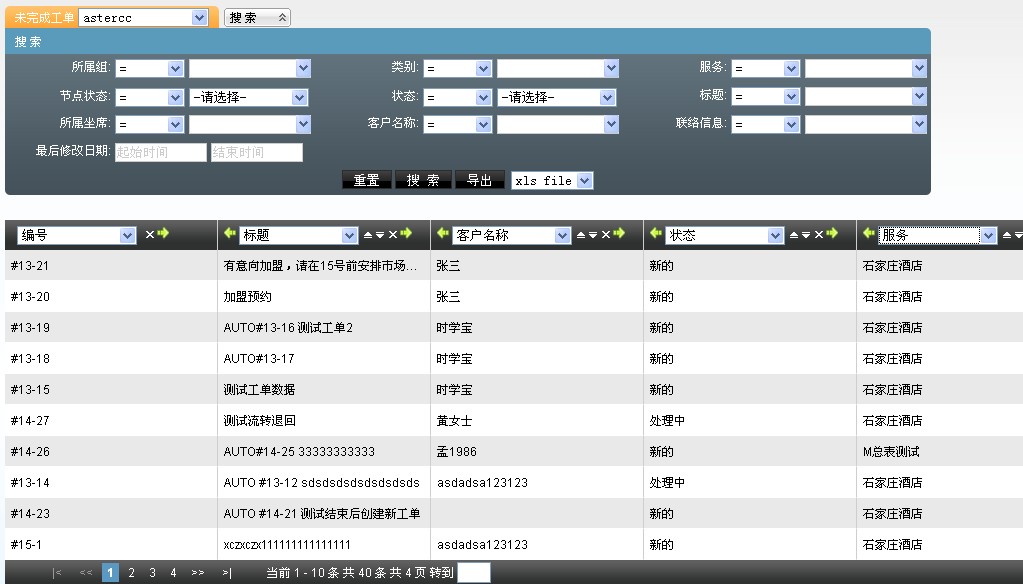1023x584 pixels.
Task: Open the astercc dropdown at top
Action: click(198, 18)
